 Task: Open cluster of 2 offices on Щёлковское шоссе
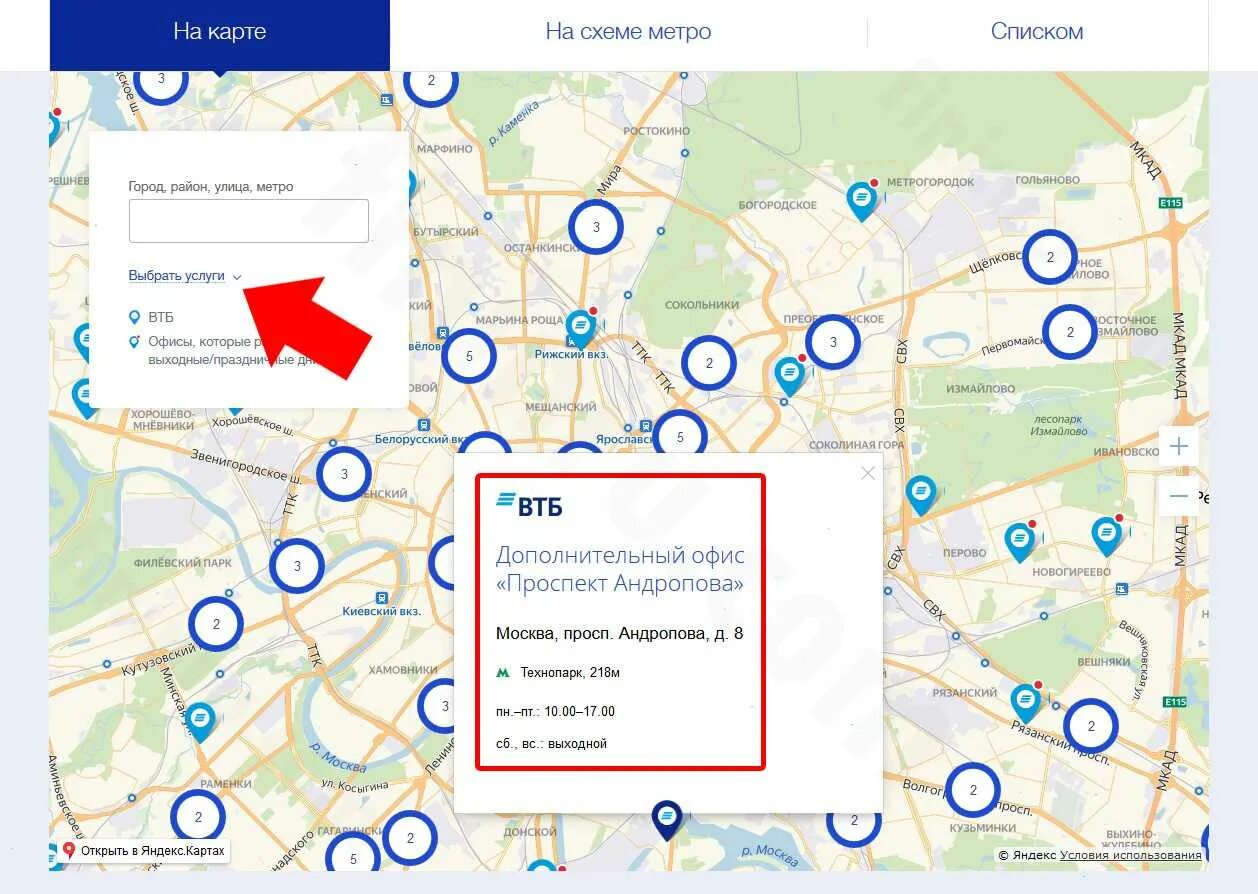[x=1050, y=257]
